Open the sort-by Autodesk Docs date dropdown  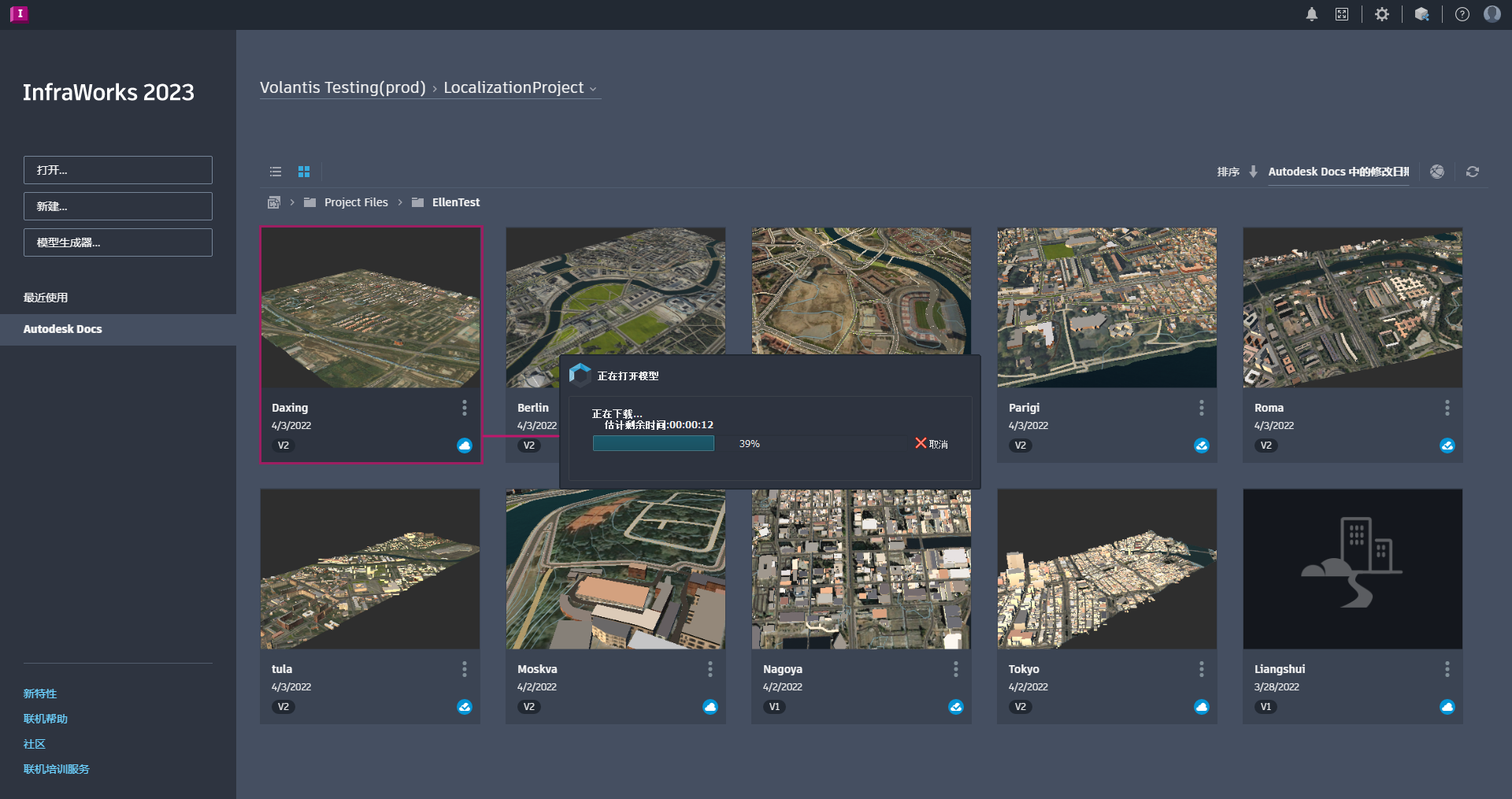[1338, 172]
